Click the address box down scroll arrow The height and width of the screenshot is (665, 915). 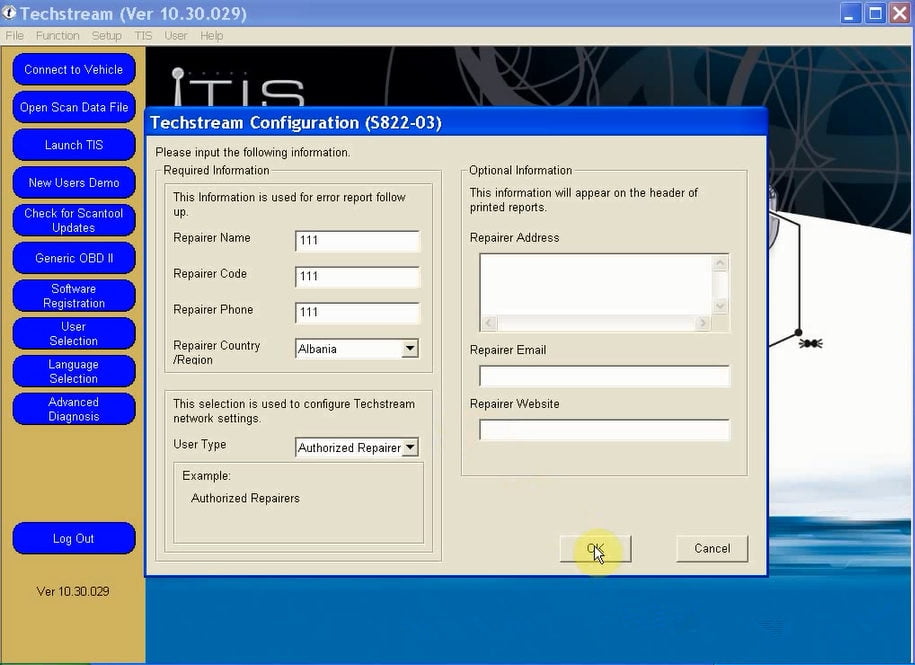click(x=720, y=306)
